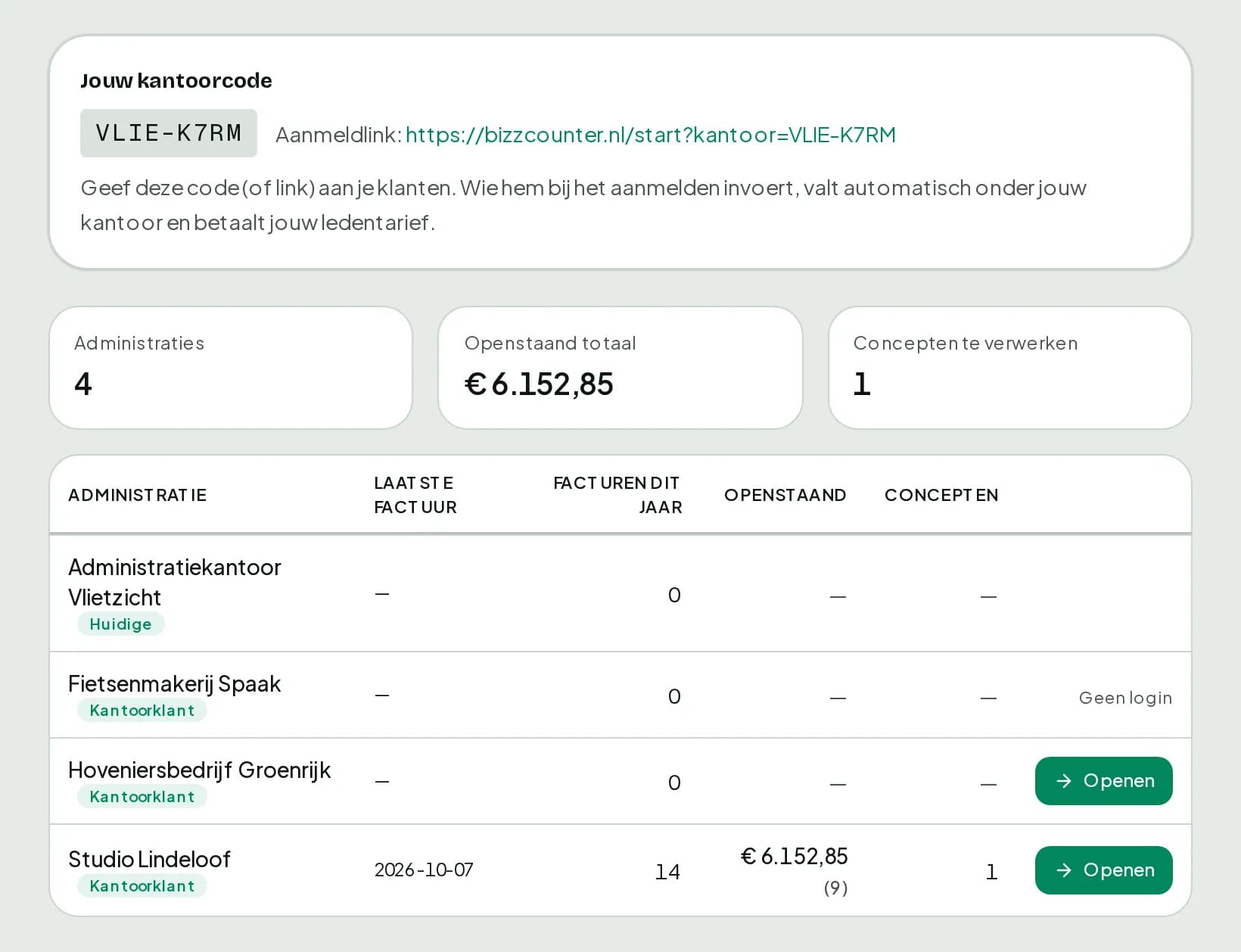The height and width of the screenshot is (952, 1241).
Task: Click the Administratie column header
Action: click(137, 495)
